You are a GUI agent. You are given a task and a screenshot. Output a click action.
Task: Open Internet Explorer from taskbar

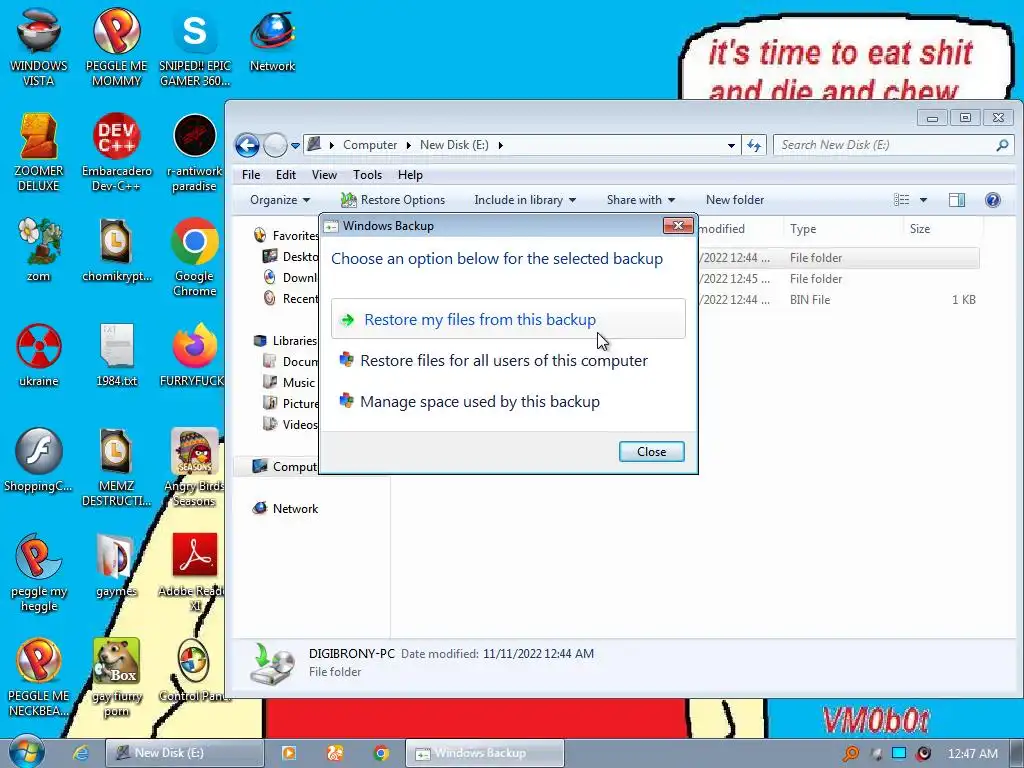(x=81, y=753)
